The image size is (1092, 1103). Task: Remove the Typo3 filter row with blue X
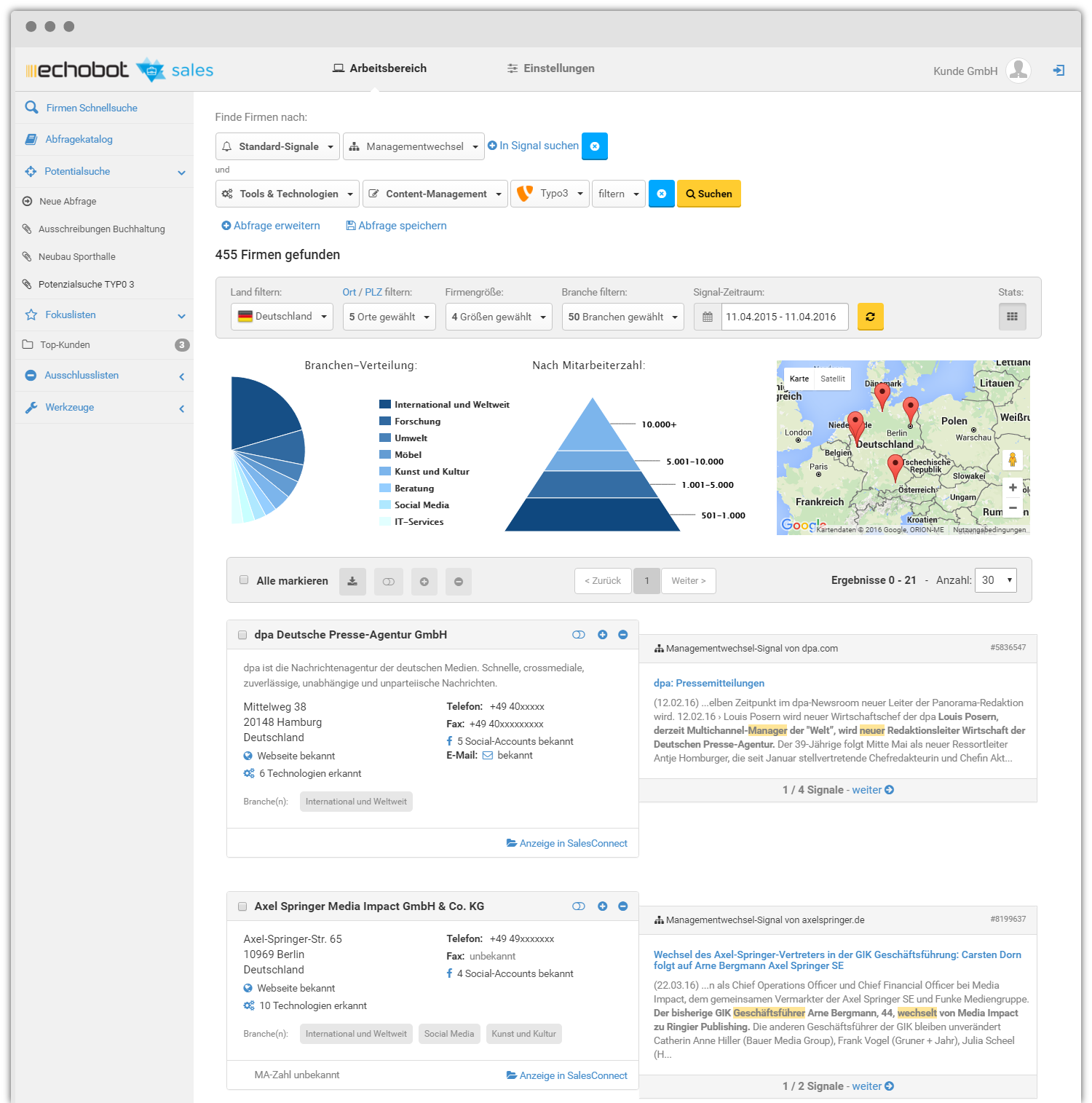(662, 194)
